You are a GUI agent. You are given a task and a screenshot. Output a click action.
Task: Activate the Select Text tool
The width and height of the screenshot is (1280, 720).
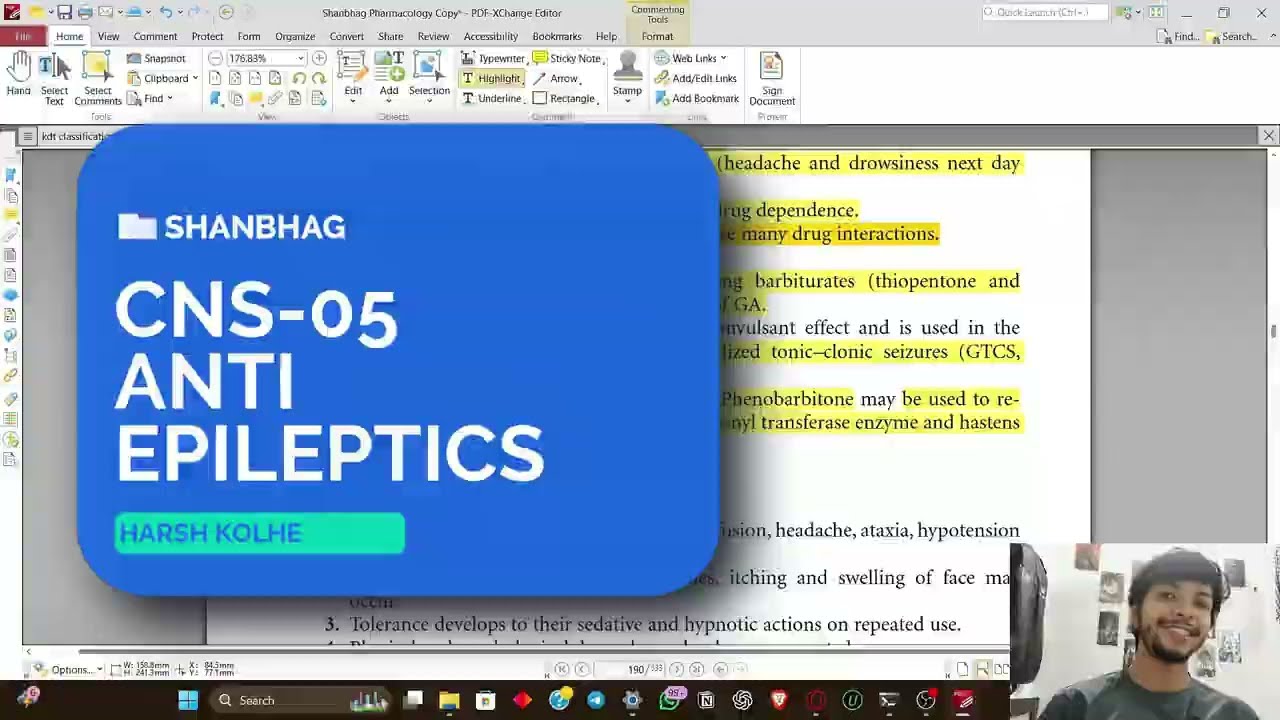point(54,79)
